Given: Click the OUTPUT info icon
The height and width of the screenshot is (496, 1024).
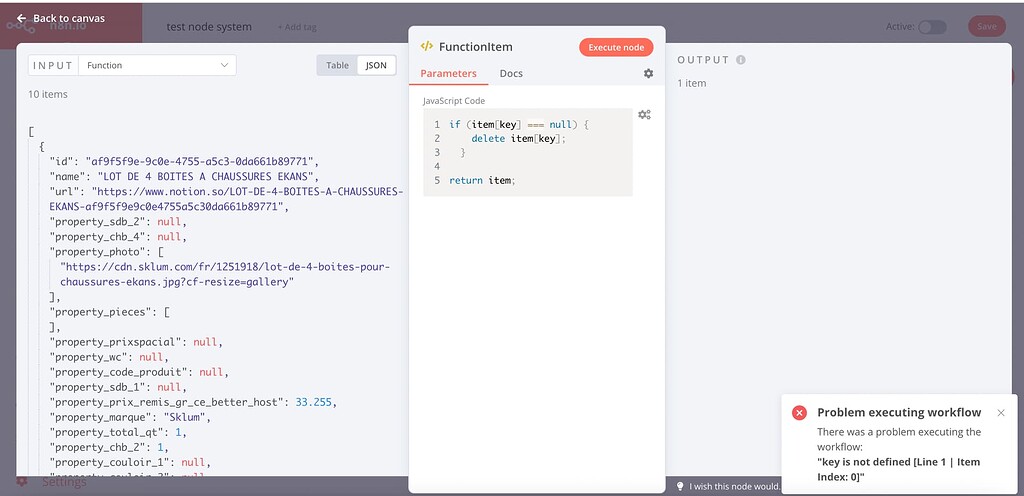Looking at the screenshot, I should [x=741, y=60].
